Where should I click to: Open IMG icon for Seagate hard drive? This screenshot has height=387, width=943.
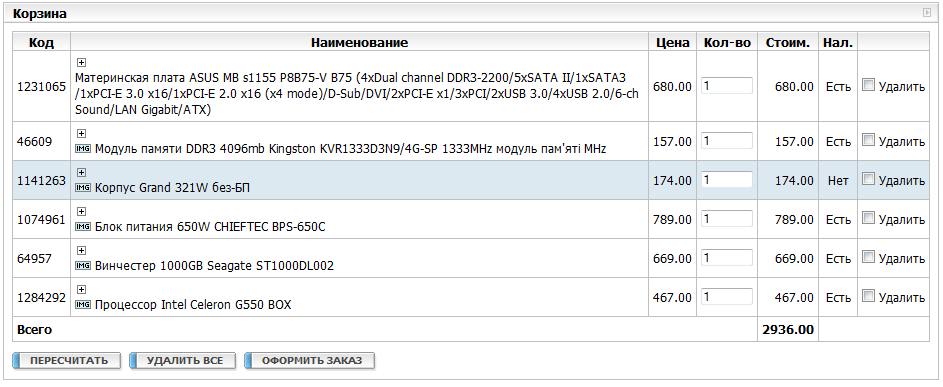coord(82,266)
